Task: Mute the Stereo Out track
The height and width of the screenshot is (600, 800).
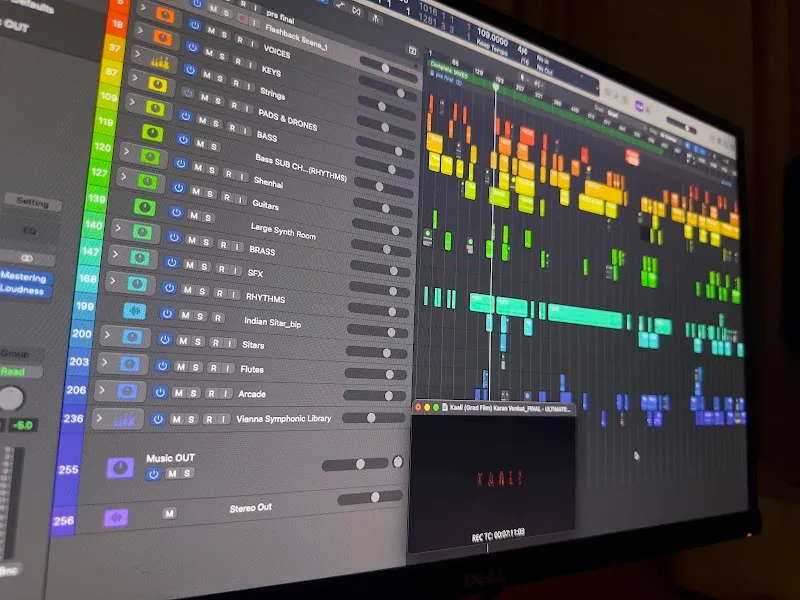Action: coord(169,513)
